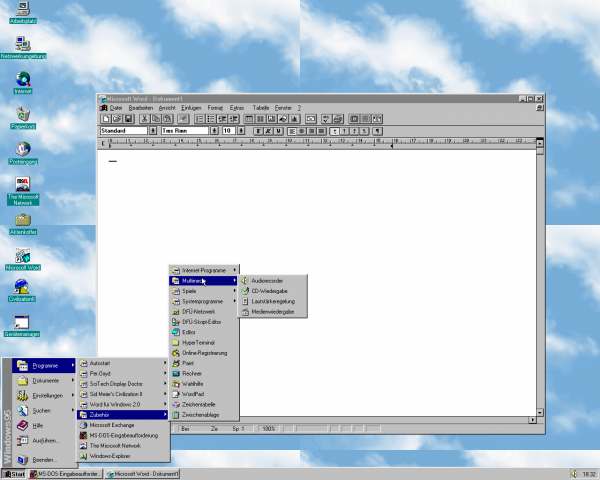Click the text columns toolbar icon
This screenshot has width=600, height=480.
(260, 119)
